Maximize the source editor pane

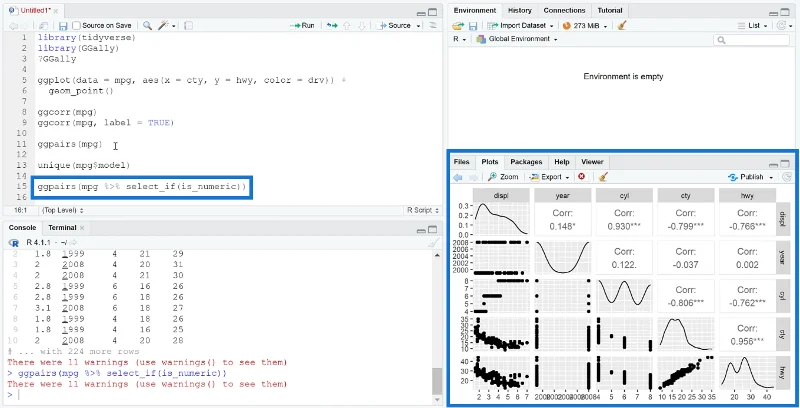pos(433,12)
